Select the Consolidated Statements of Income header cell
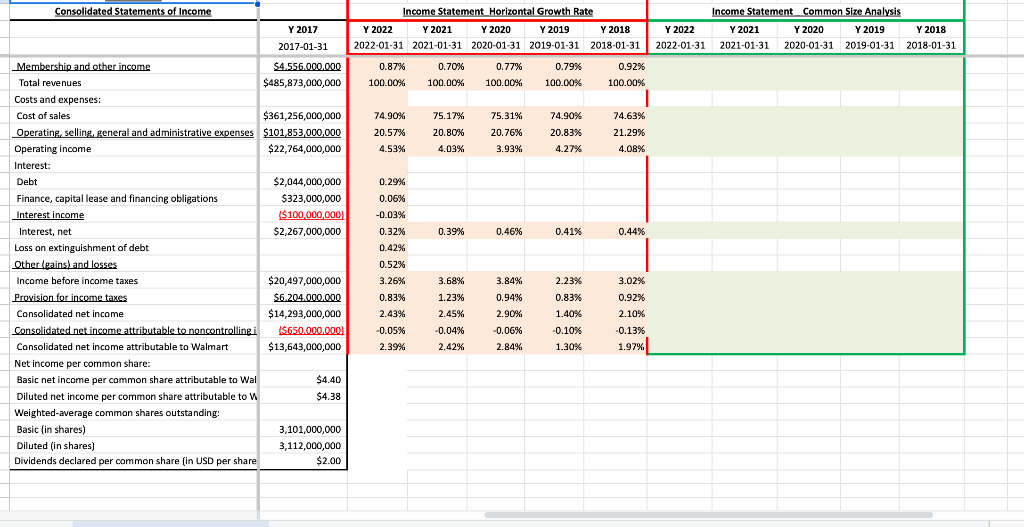This screenshot has height=527, width=1024. click(x=133, y=11)
